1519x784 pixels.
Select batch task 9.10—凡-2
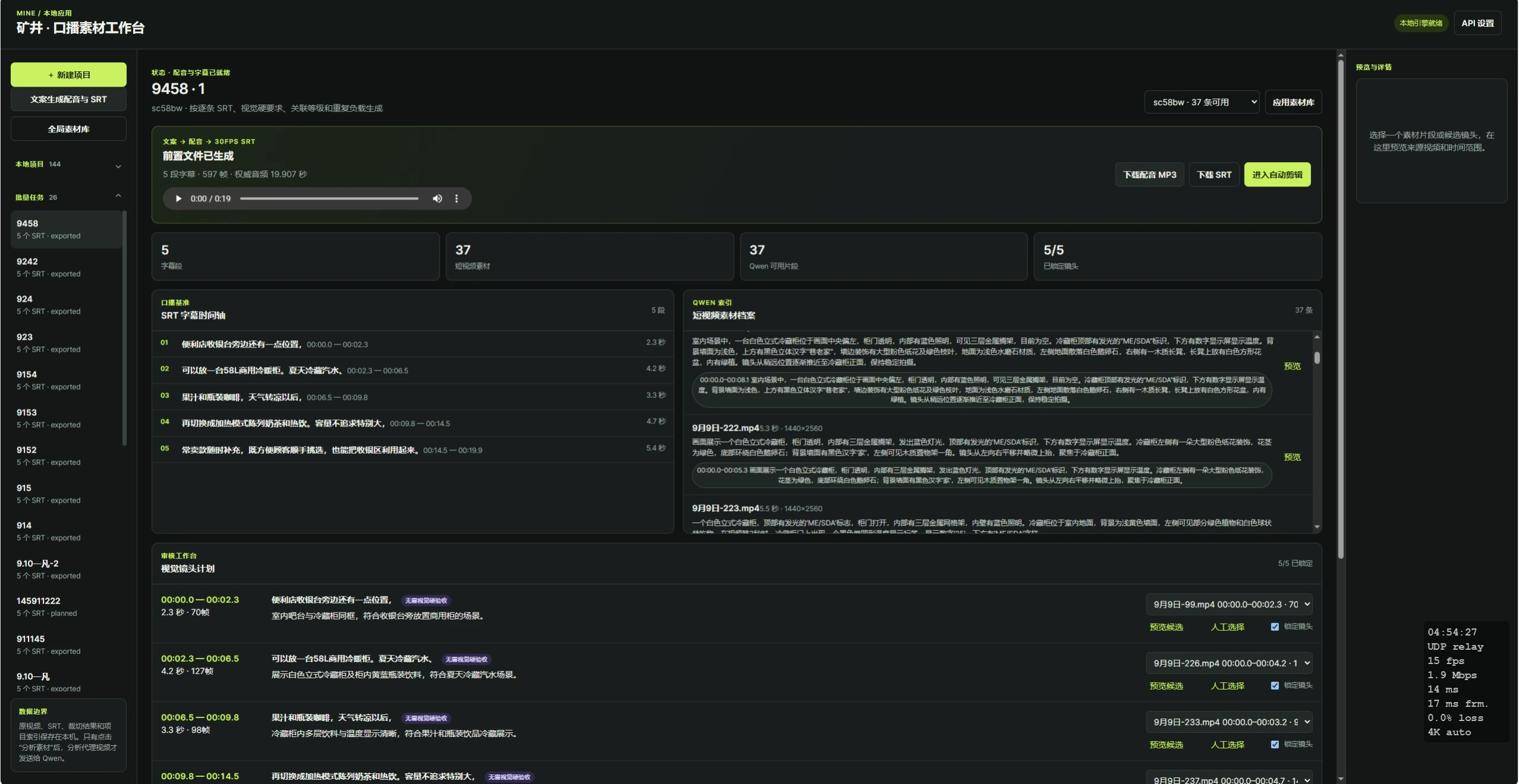click(66, 569)
